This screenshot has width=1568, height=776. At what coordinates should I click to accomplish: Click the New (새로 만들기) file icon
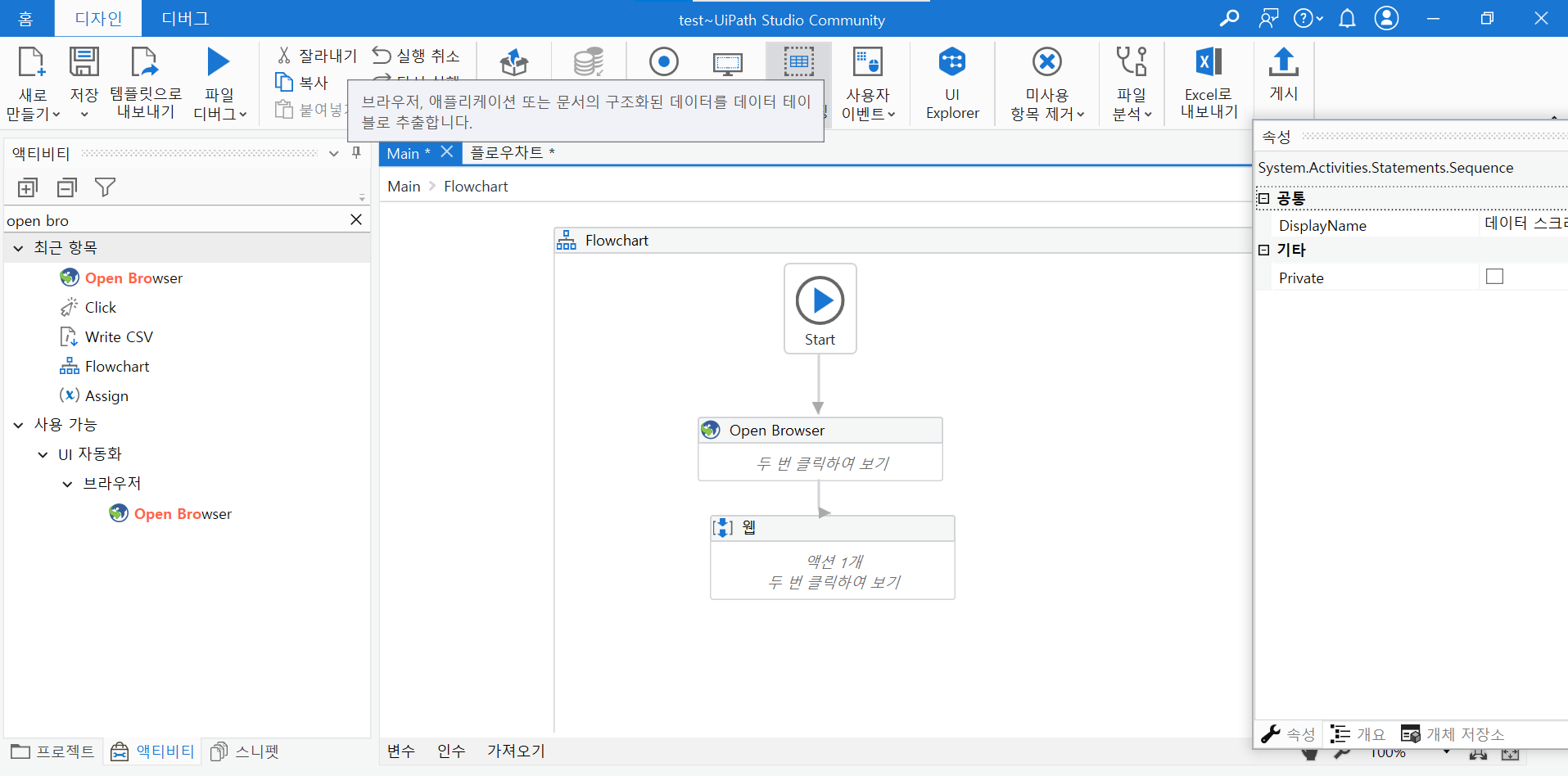(x=31, y=62)
